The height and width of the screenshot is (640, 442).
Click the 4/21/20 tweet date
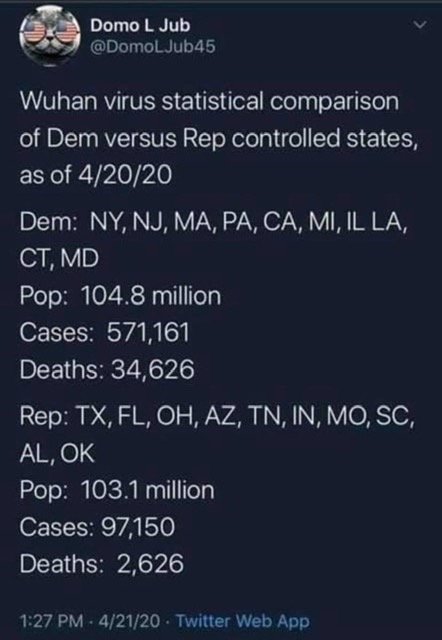point(129,621)
